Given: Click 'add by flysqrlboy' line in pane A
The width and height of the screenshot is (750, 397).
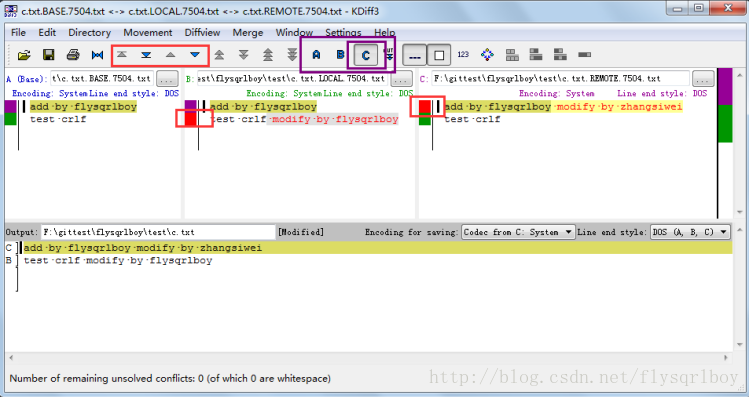Looking at the screenshot, I should point(83,107).
